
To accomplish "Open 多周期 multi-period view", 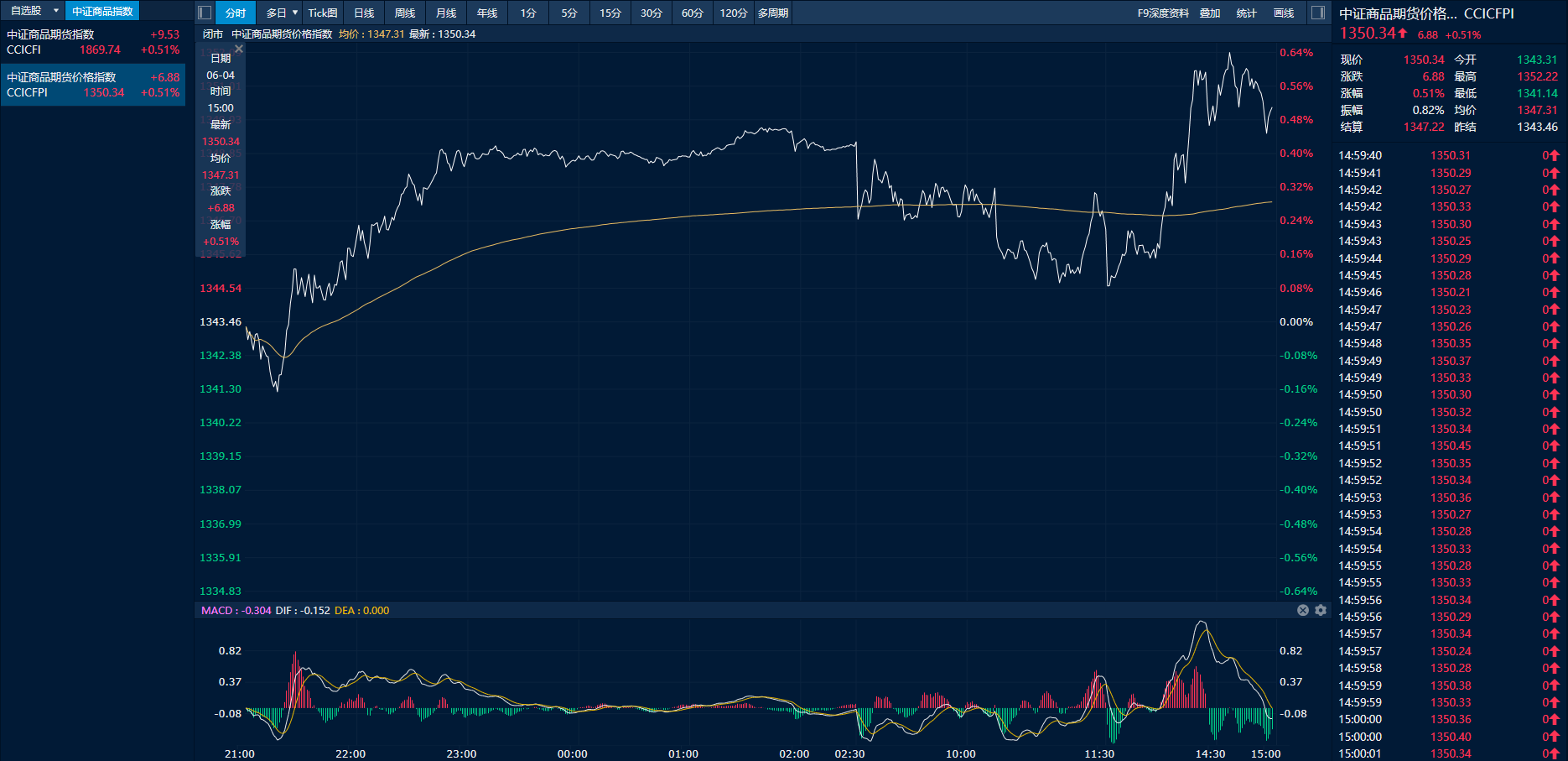I will pyautogui.click(x=773, y=13).
